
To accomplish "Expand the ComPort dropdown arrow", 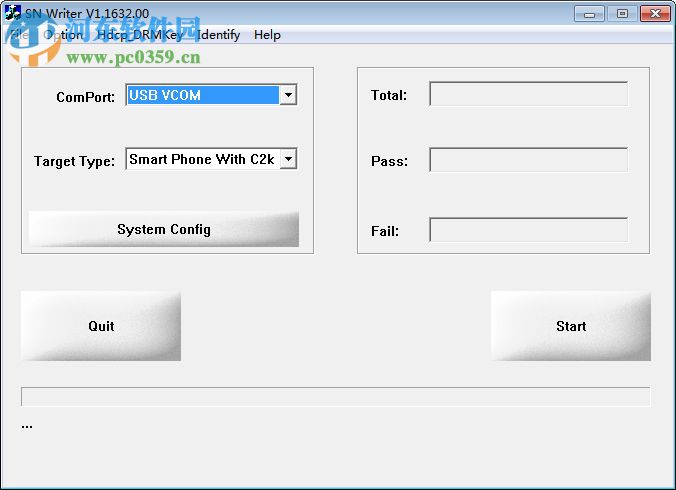I will coord(288,95).
